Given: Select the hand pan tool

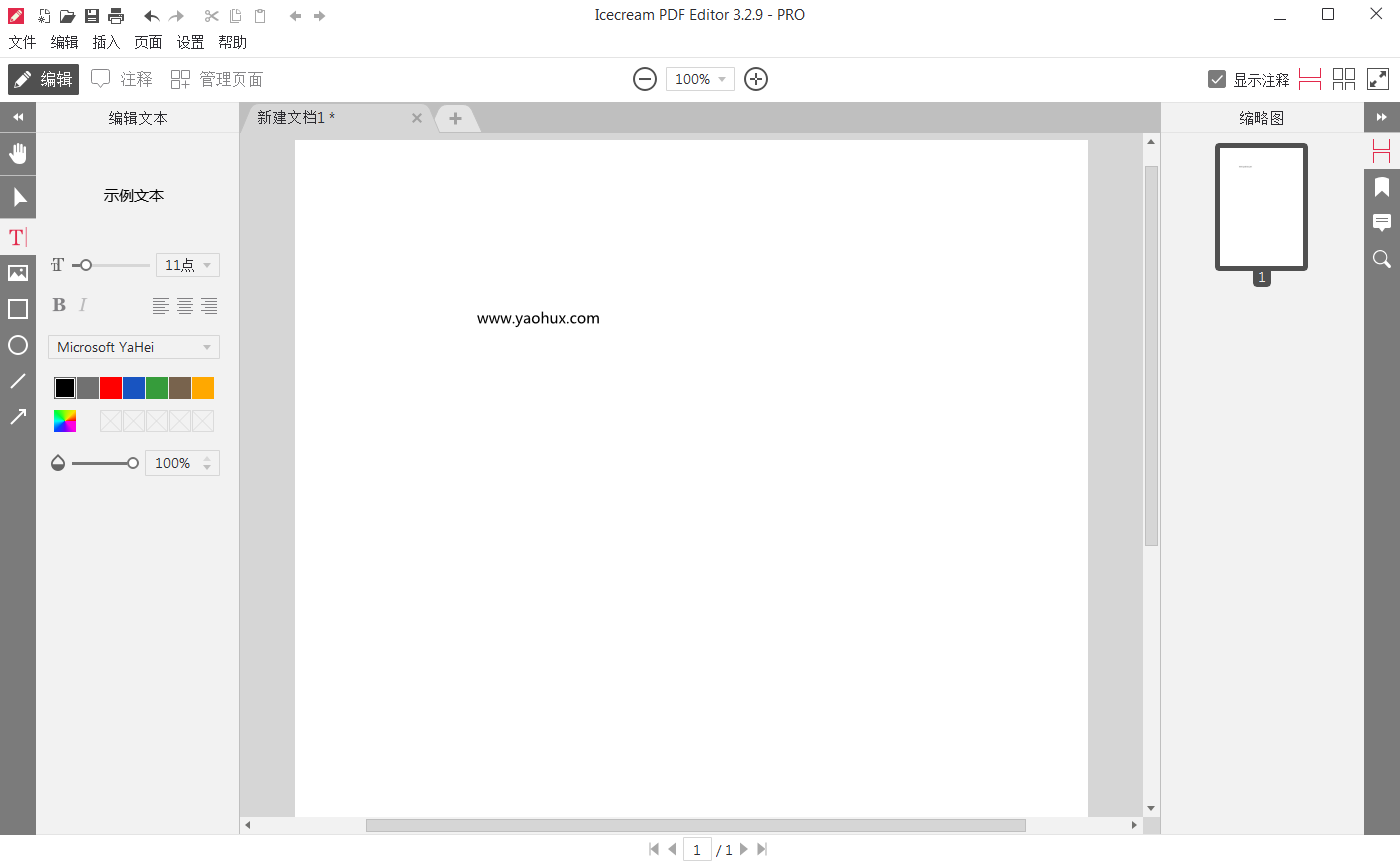Looking at the screenshot, I should point(18,154).
